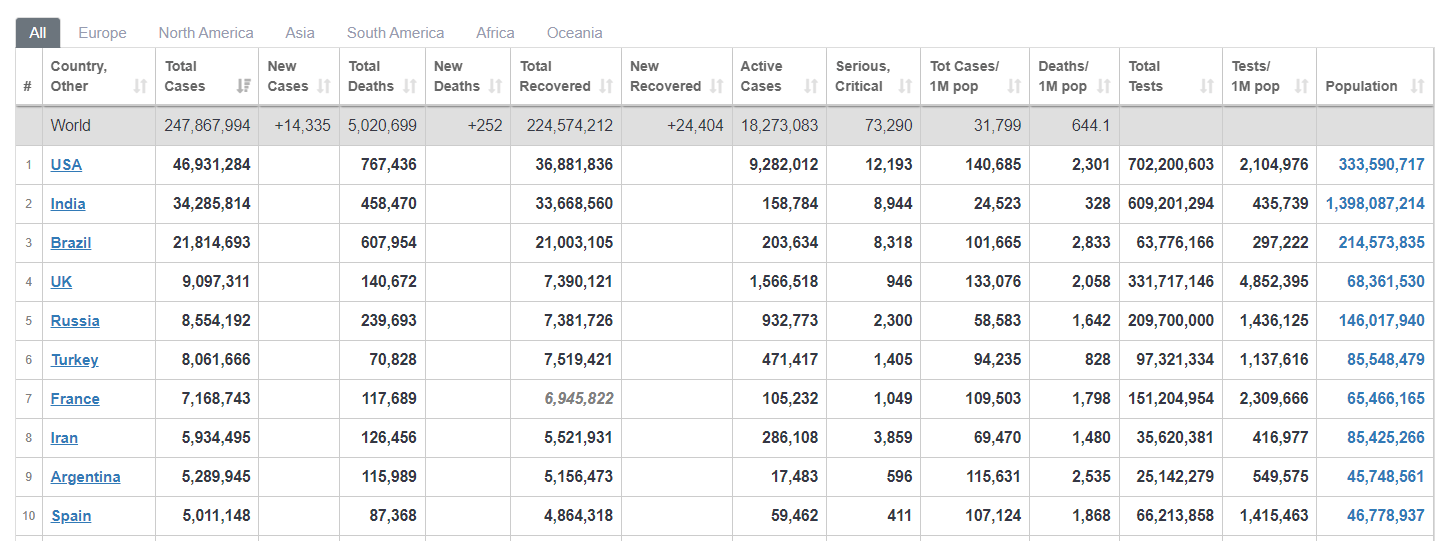1440x541 pixels.
Task: Select France total recovered 6,945,822
Action: [x=579, y=399]
